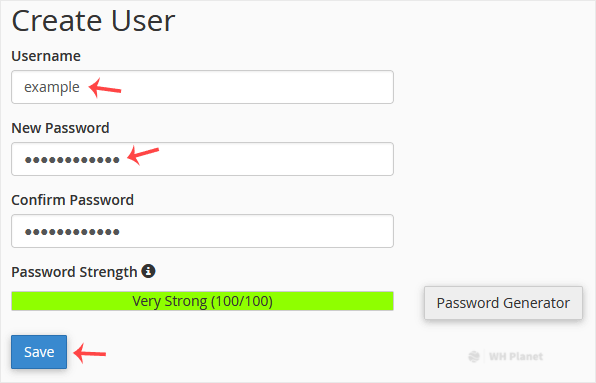Click the New Password label
This screenshot has height=383, width=596.
click(x=60, y=128)
